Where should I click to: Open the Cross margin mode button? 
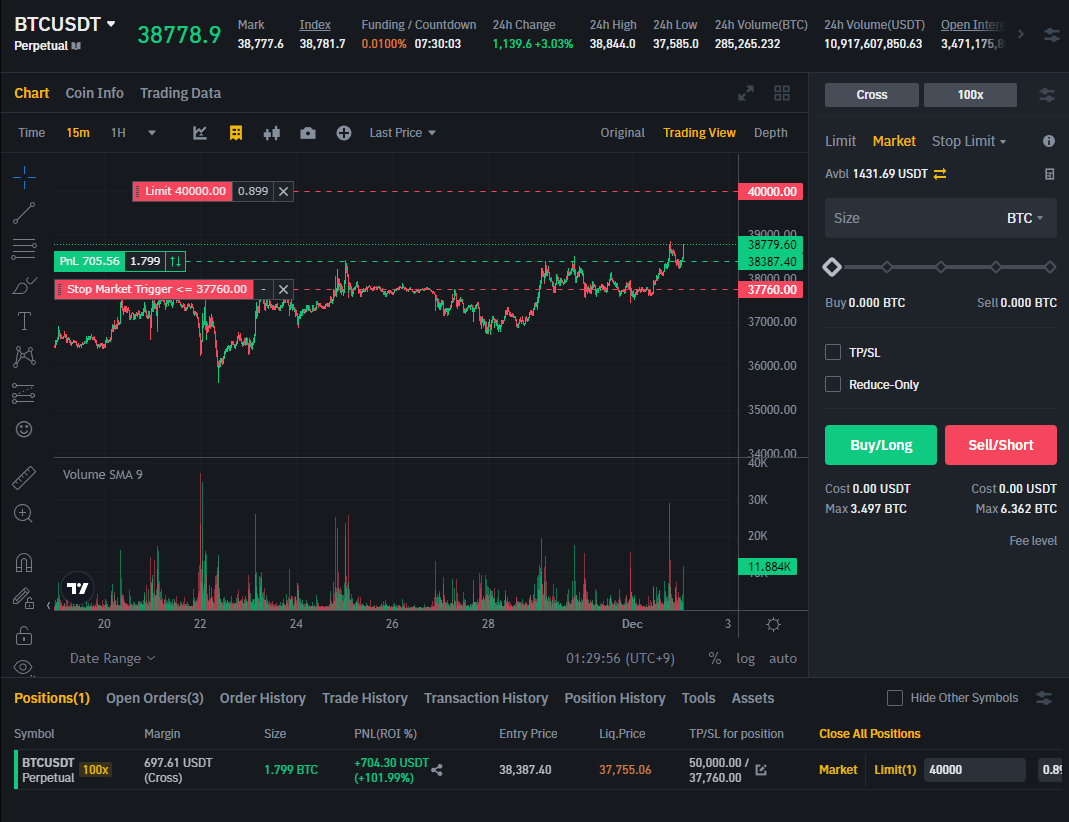(x=871, y=95)
